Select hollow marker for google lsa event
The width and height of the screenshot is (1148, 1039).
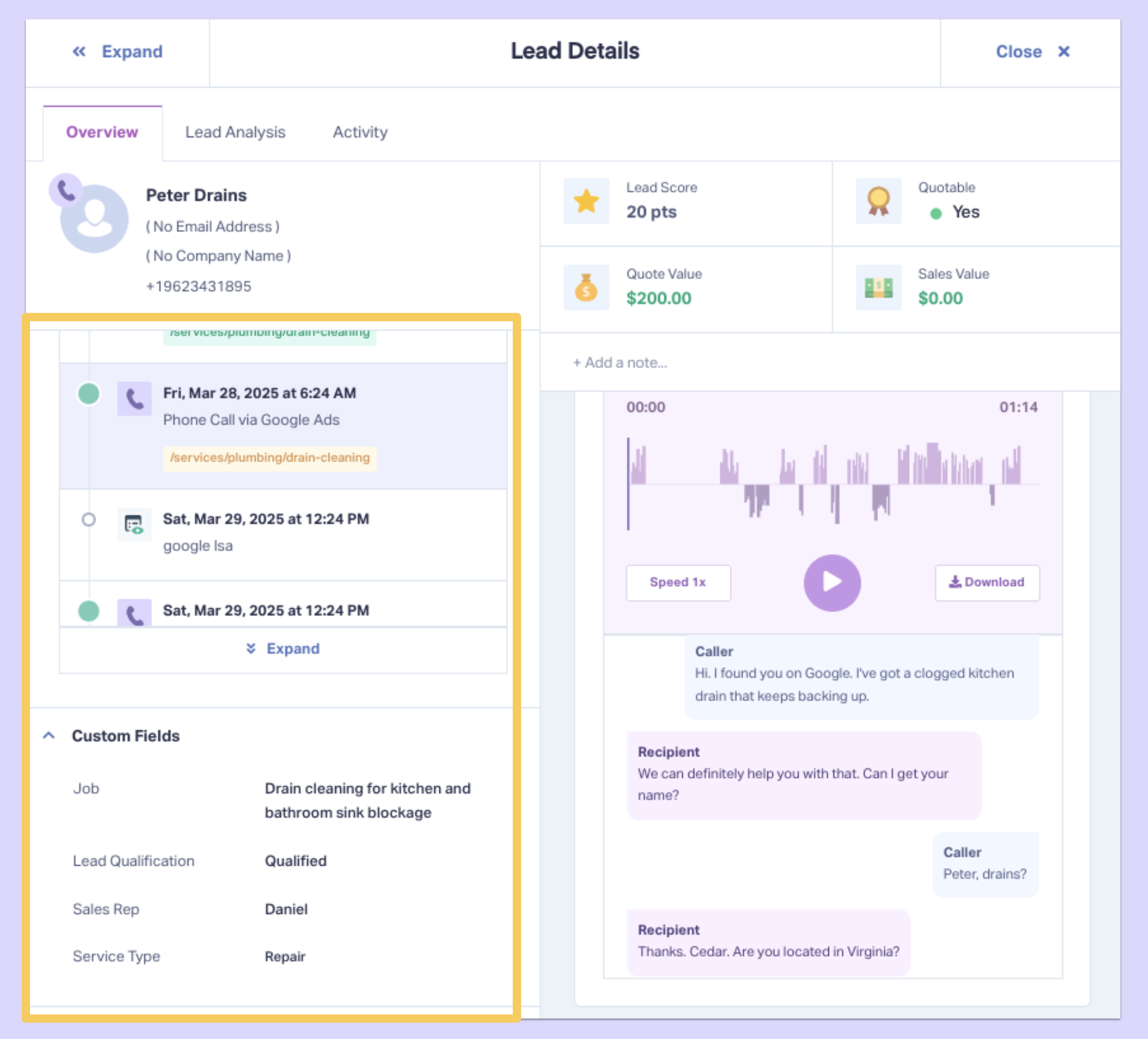[x=89, y=520]
